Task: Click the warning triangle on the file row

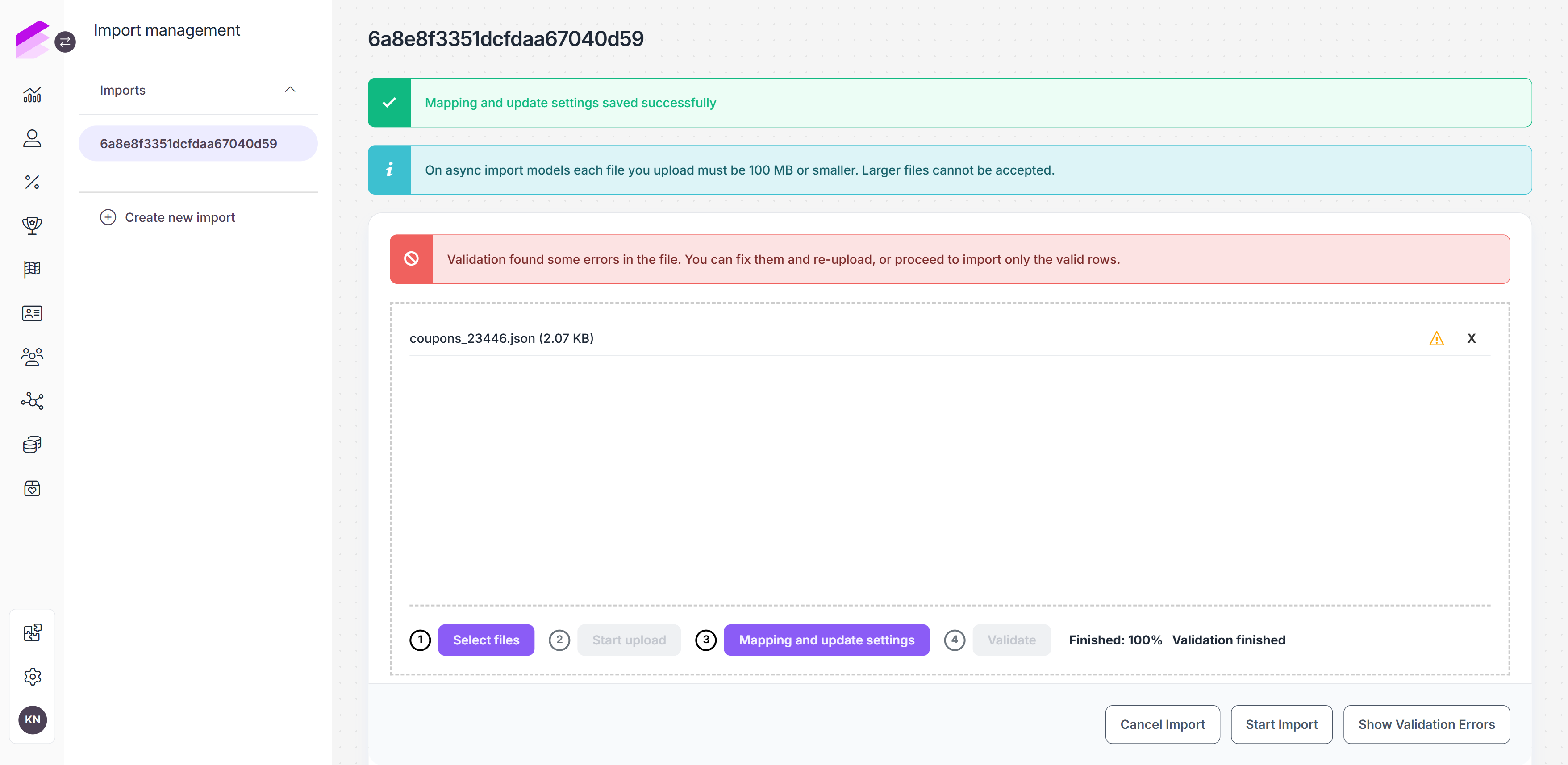Action: (x=1437, y=338)
